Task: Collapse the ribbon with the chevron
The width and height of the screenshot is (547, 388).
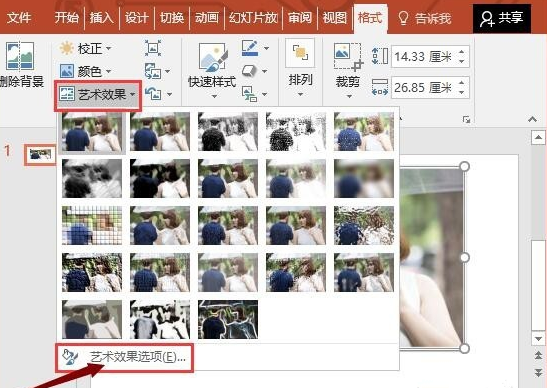Action: pyautogui.click(x=532, y=119)
